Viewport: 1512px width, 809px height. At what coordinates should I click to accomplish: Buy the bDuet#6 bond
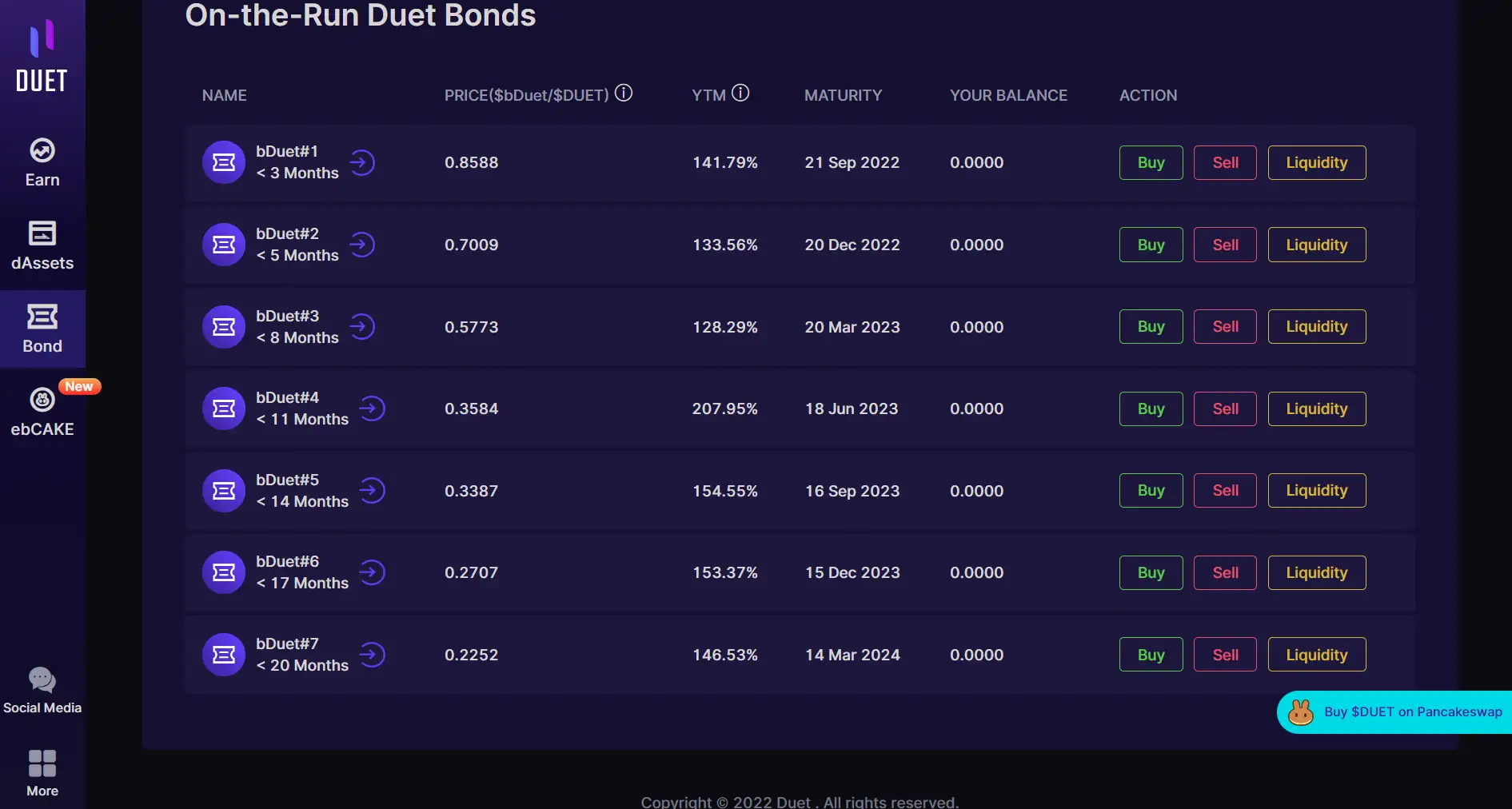[1151, 572]
